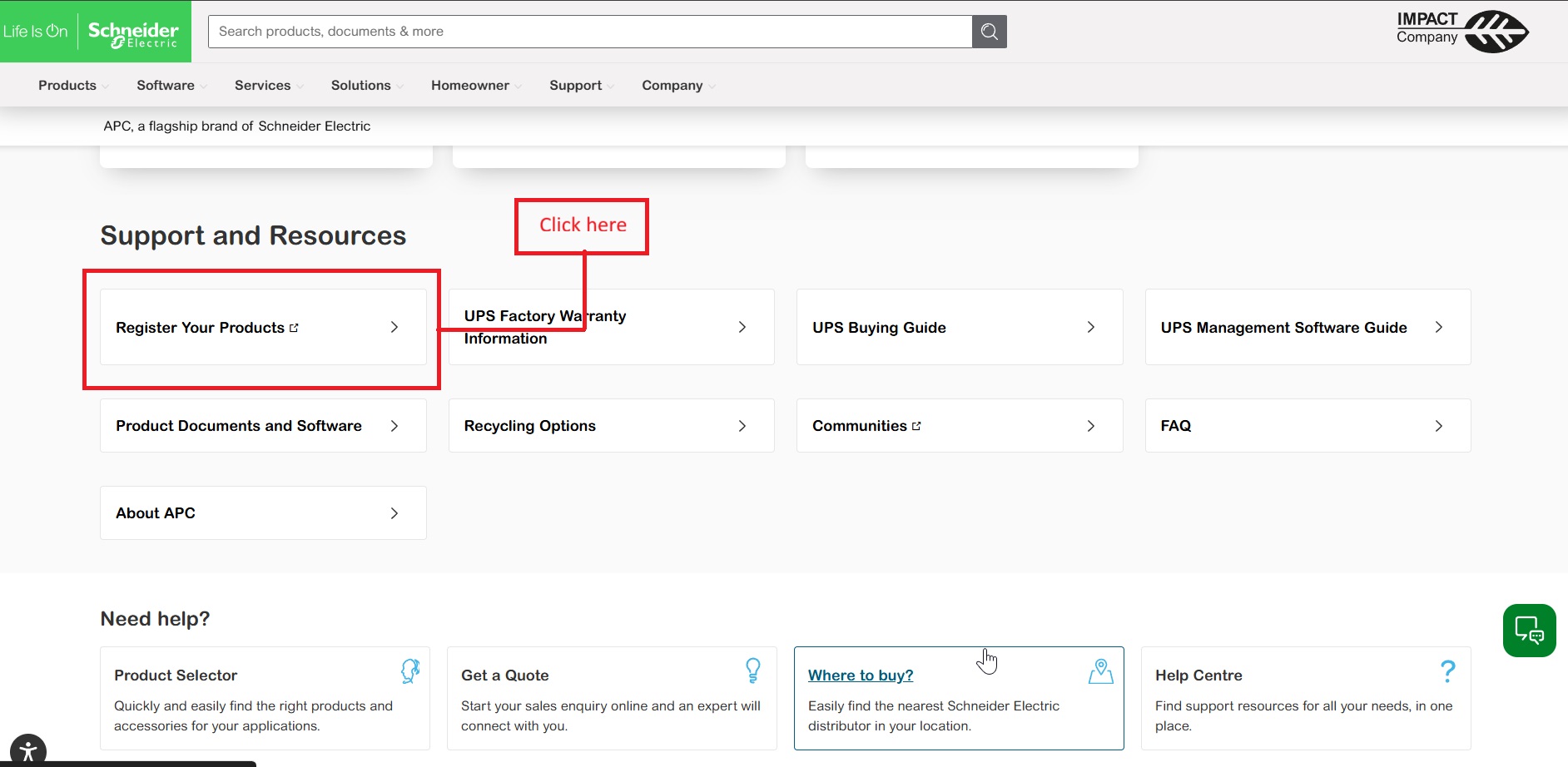Image resolution: width=1568 pixels, height=767 pixels.
Task: Click 'APC, a flagship brand of Schneider Electric' text
Action: (x=237, y=126)
